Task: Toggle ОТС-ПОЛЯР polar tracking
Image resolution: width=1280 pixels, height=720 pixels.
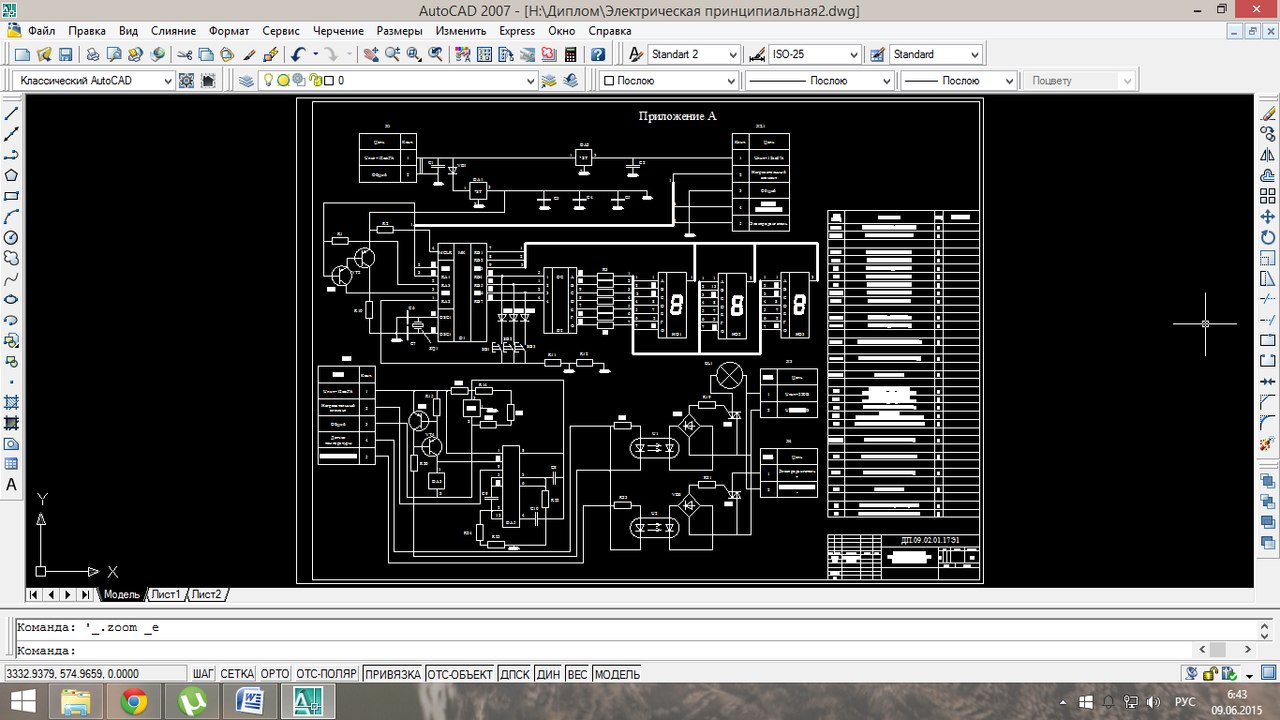Action: pyautogui.click(x=326, y=674)
